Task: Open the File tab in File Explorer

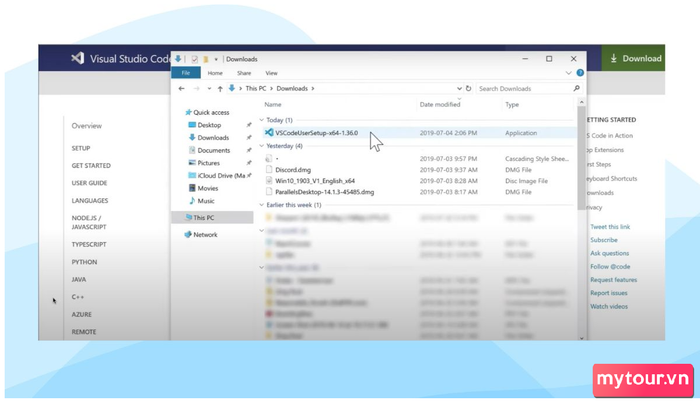Action: point(186,73)
